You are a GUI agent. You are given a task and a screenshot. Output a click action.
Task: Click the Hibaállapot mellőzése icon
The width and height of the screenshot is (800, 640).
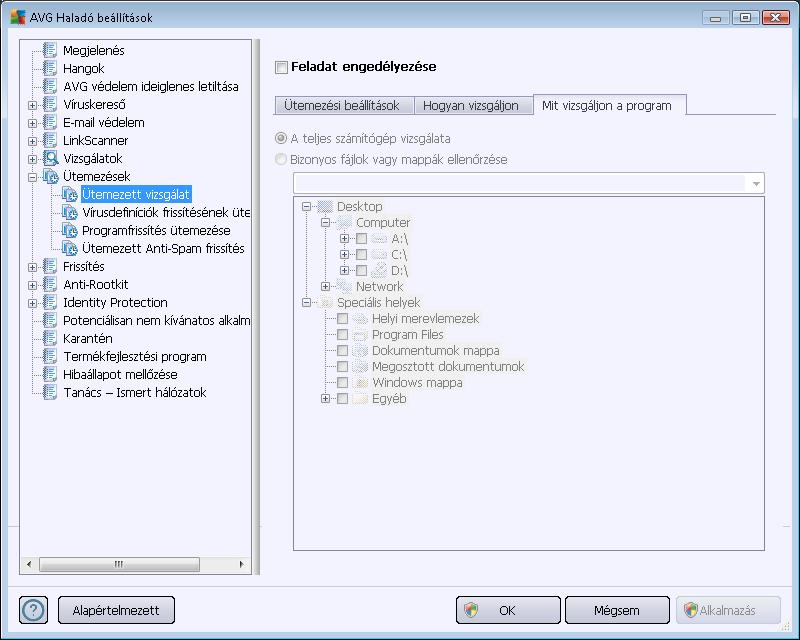(x=50, y=374)
